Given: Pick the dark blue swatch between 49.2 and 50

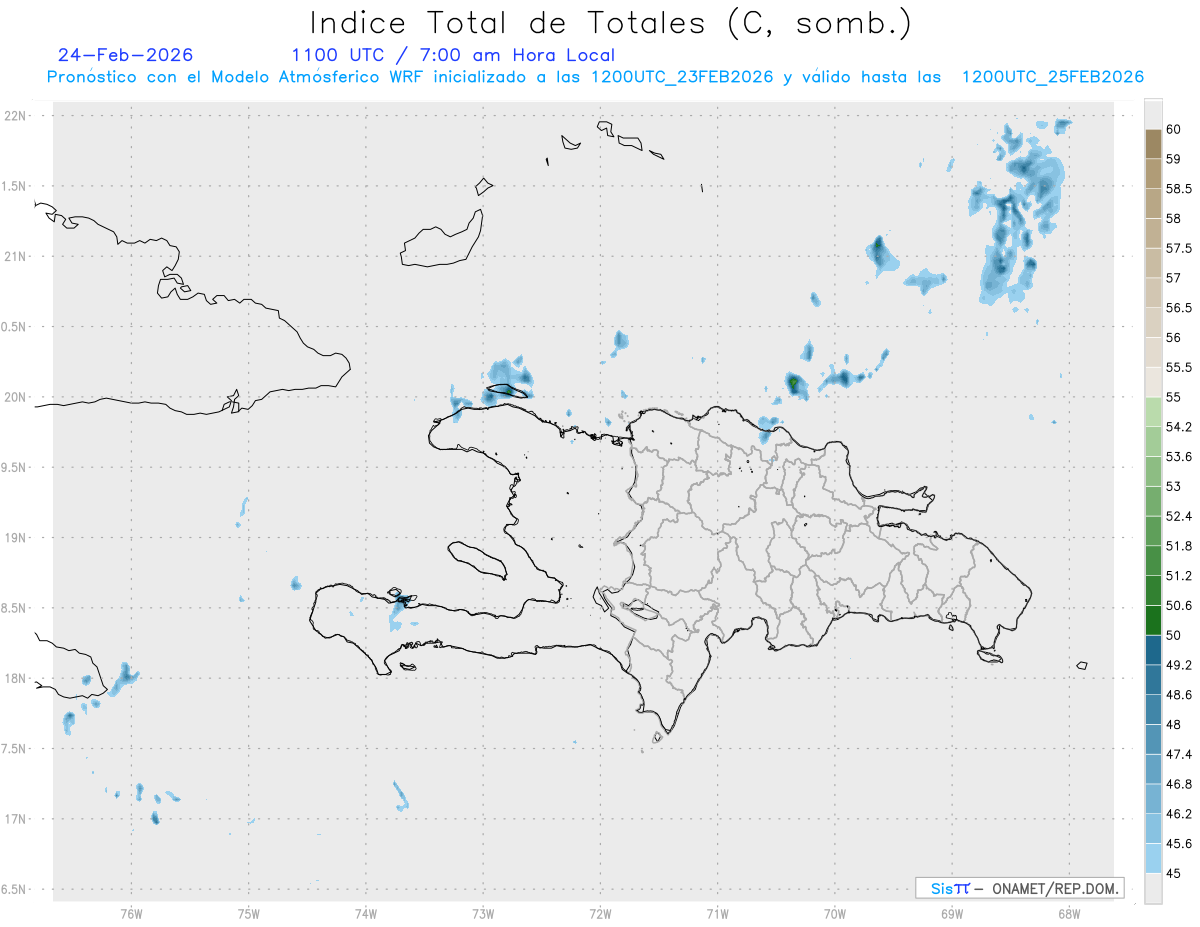Looking at the screenshot, I should pos(1153,650).
